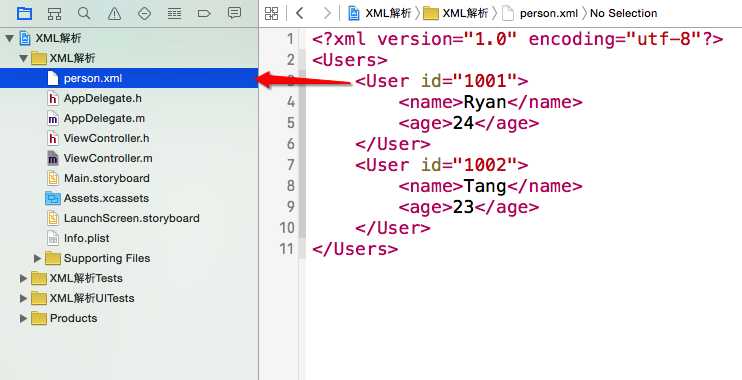Click line number 11 in the gutter
The height and width of the screenshot is (380, 742).
pyautogui.click(x=287, y=248)
